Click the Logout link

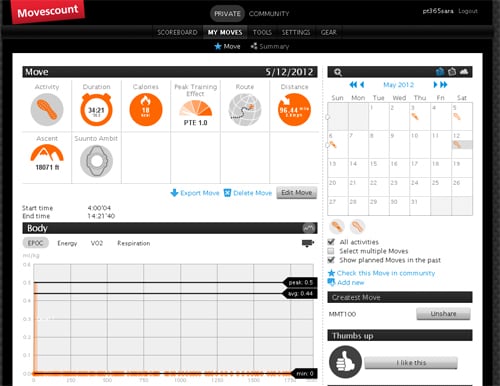pos(468,11)
